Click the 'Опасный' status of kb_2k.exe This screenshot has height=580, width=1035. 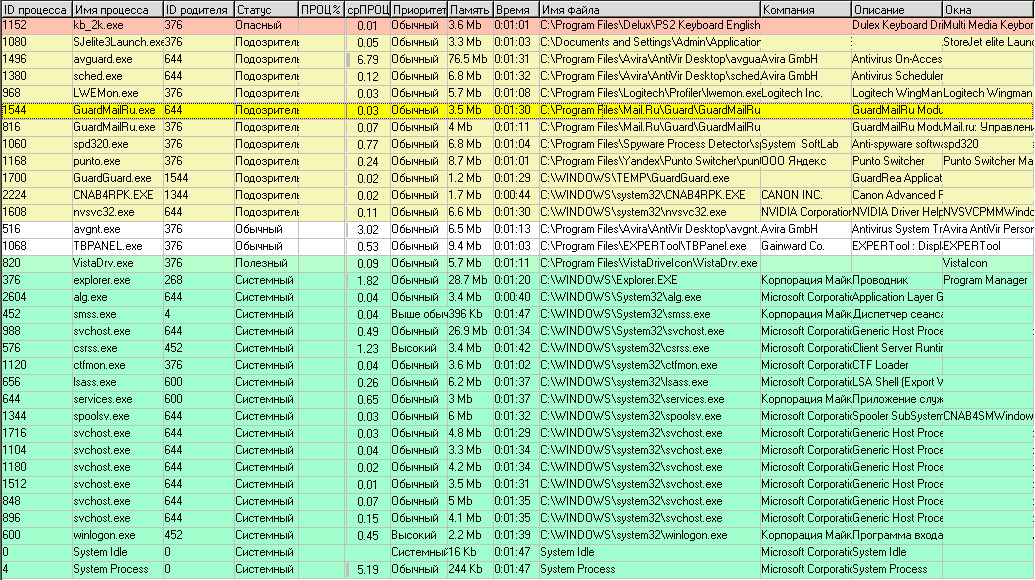[x=259, y=25]
